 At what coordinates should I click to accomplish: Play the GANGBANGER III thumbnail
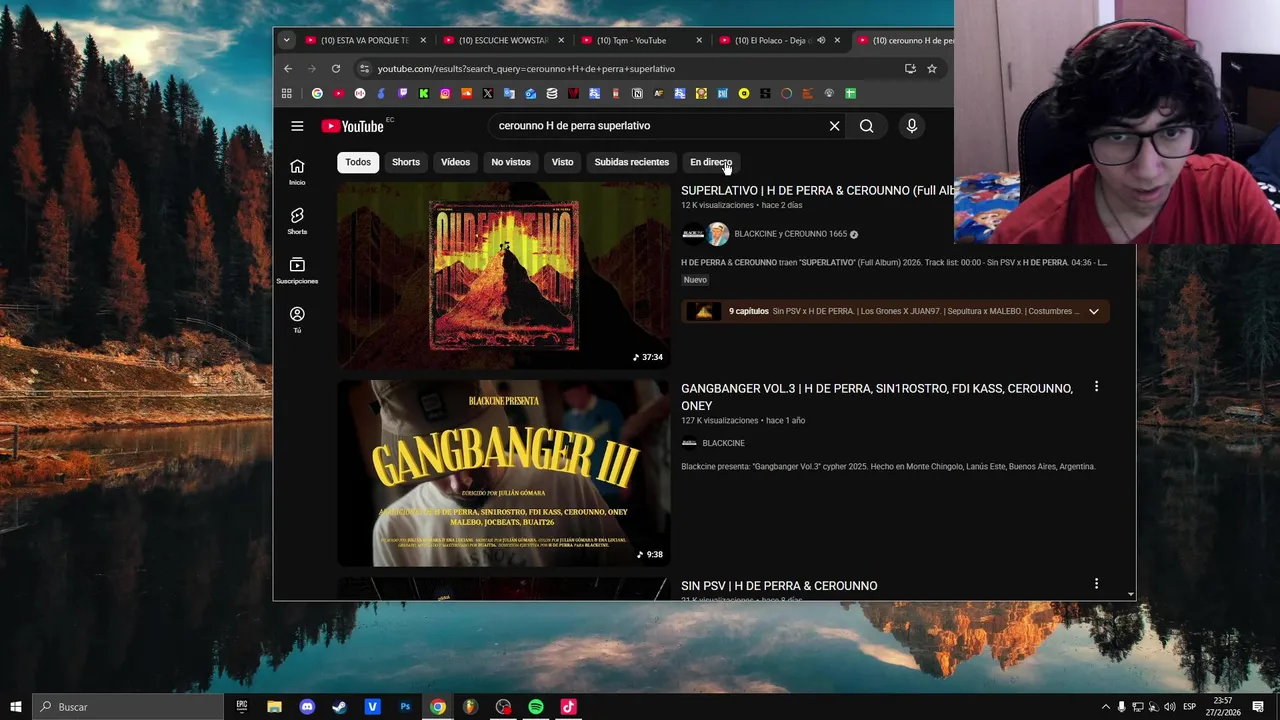click(x=503, y=473)
